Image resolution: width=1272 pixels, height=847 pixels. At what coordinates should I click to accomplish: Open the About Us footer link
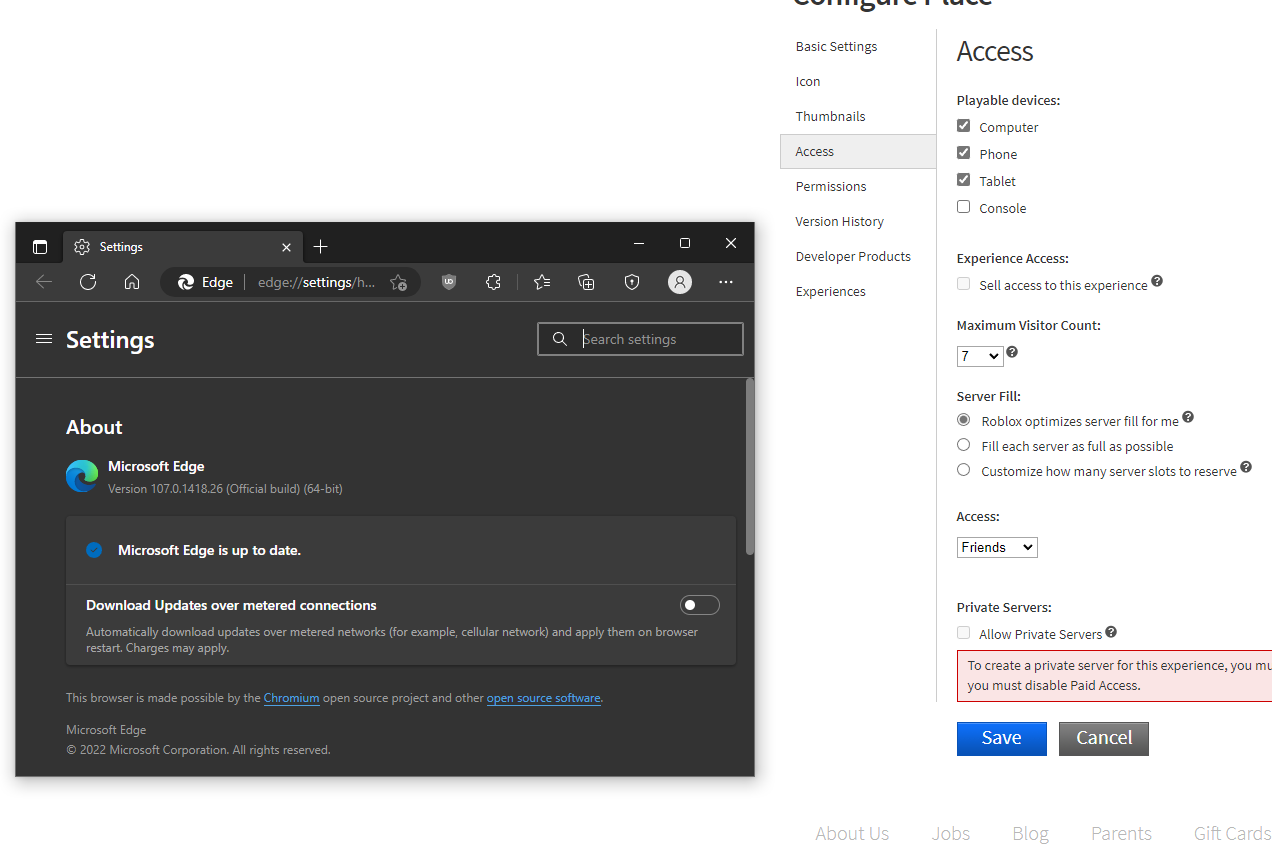click(852, 833)
